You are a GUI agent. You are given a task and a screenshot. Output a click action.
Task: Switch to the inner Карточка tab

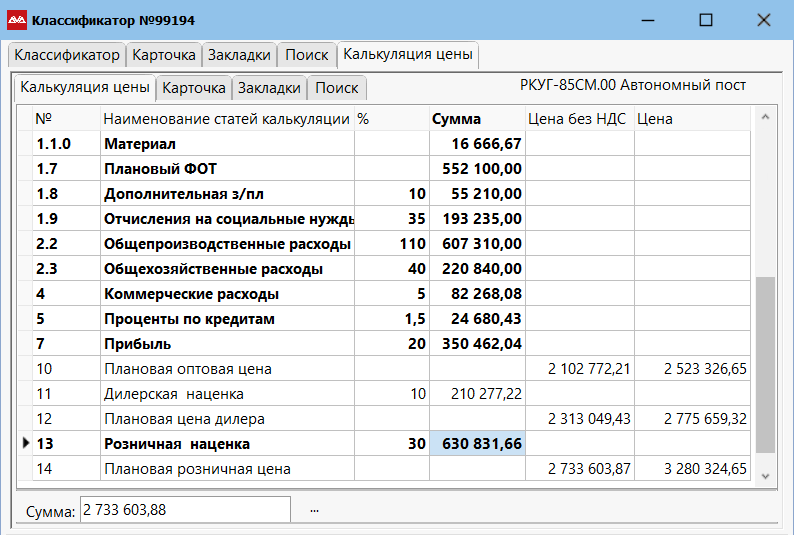coord(194,88)
